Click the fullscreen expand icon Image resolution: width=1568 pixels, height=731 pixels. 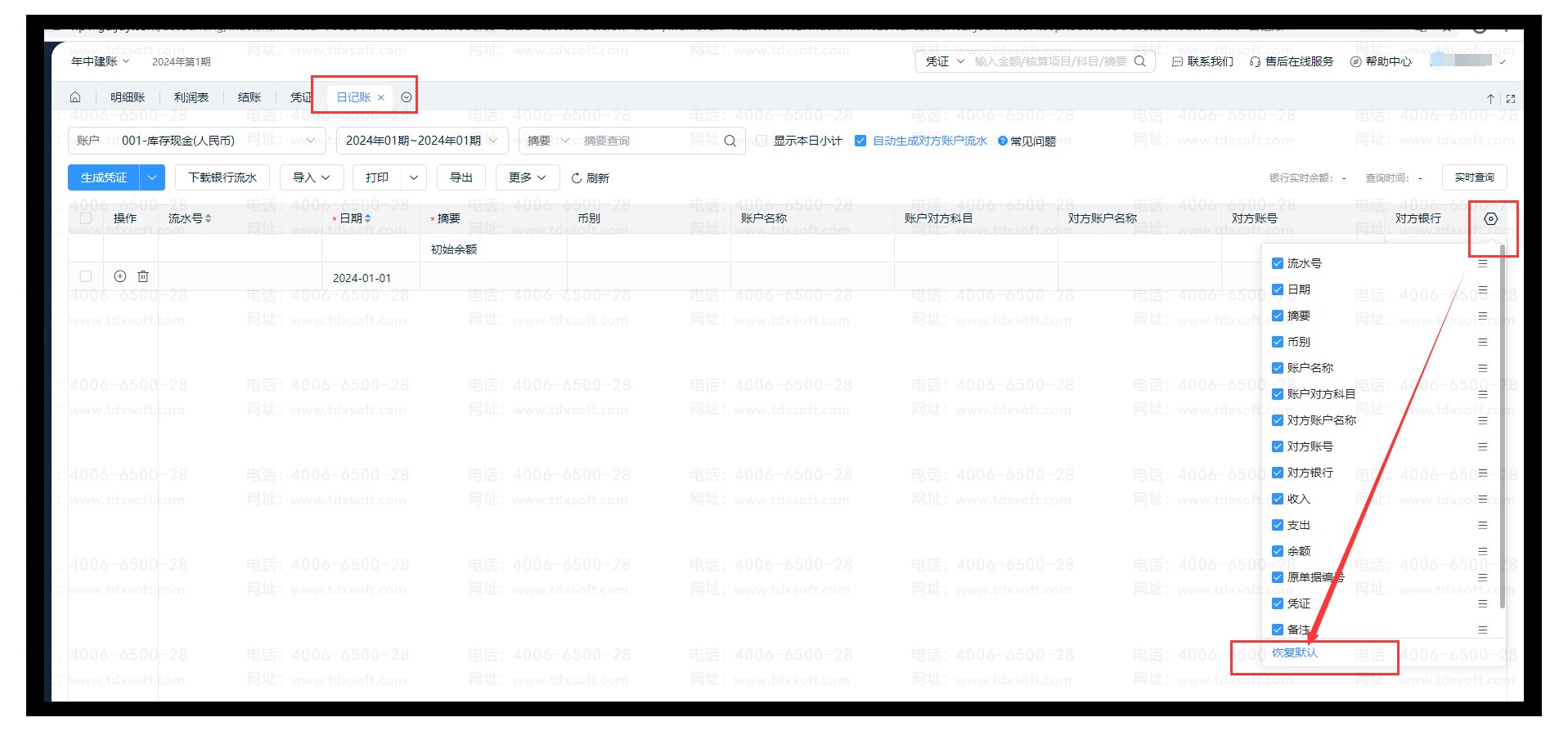click(1510, 99)
